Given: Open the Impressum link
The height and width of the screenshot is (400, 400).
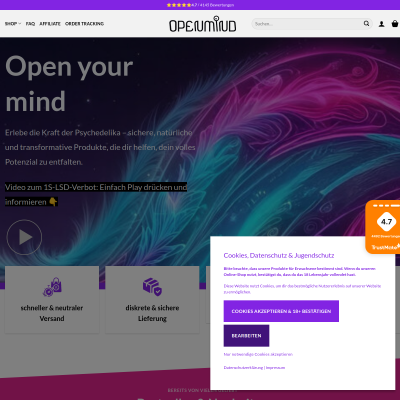Looking at the screenshot, I should (x=275, y=367).
